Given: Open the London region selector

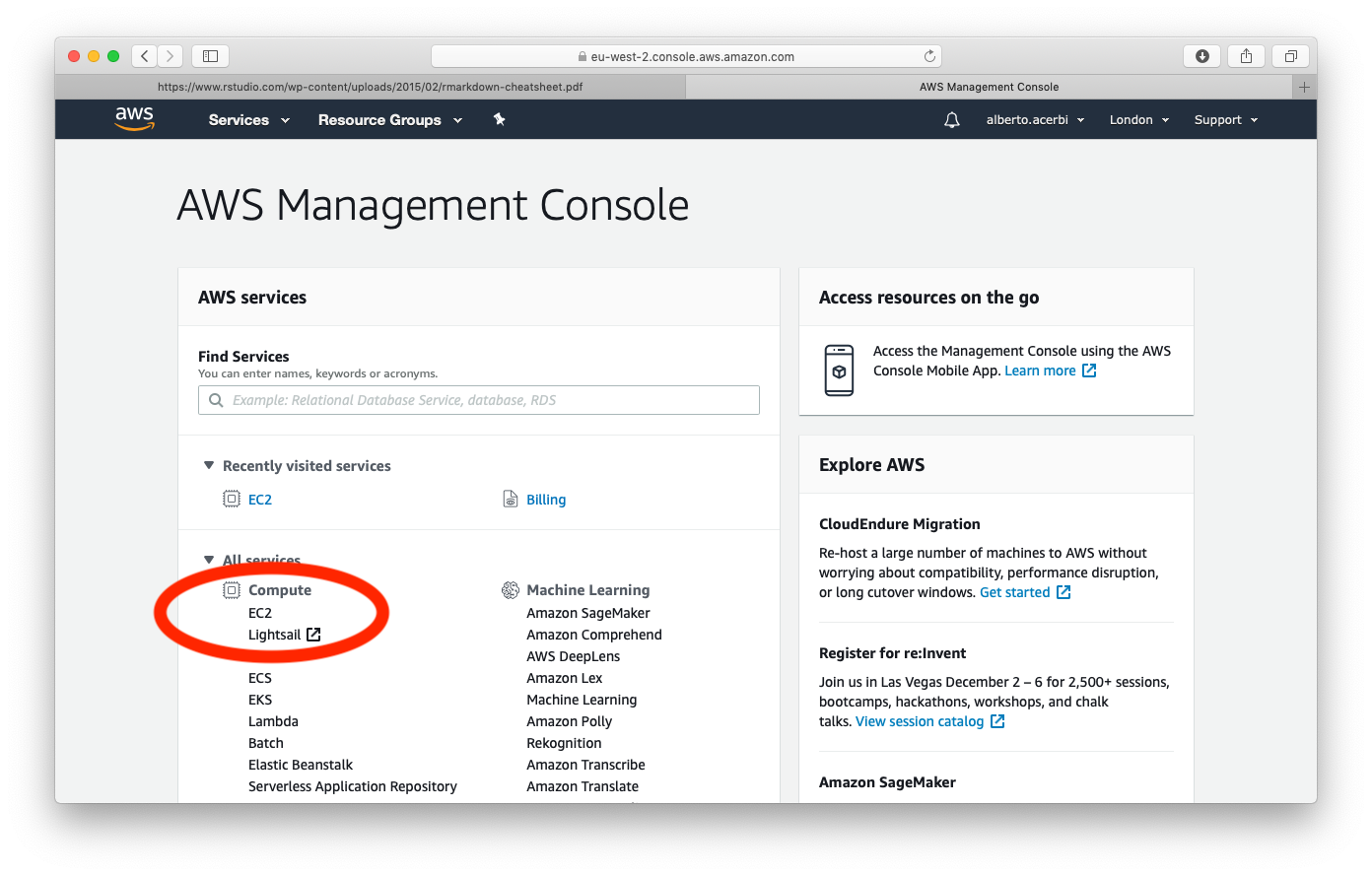Looking at the screenshot, I should click(1139, 120).
